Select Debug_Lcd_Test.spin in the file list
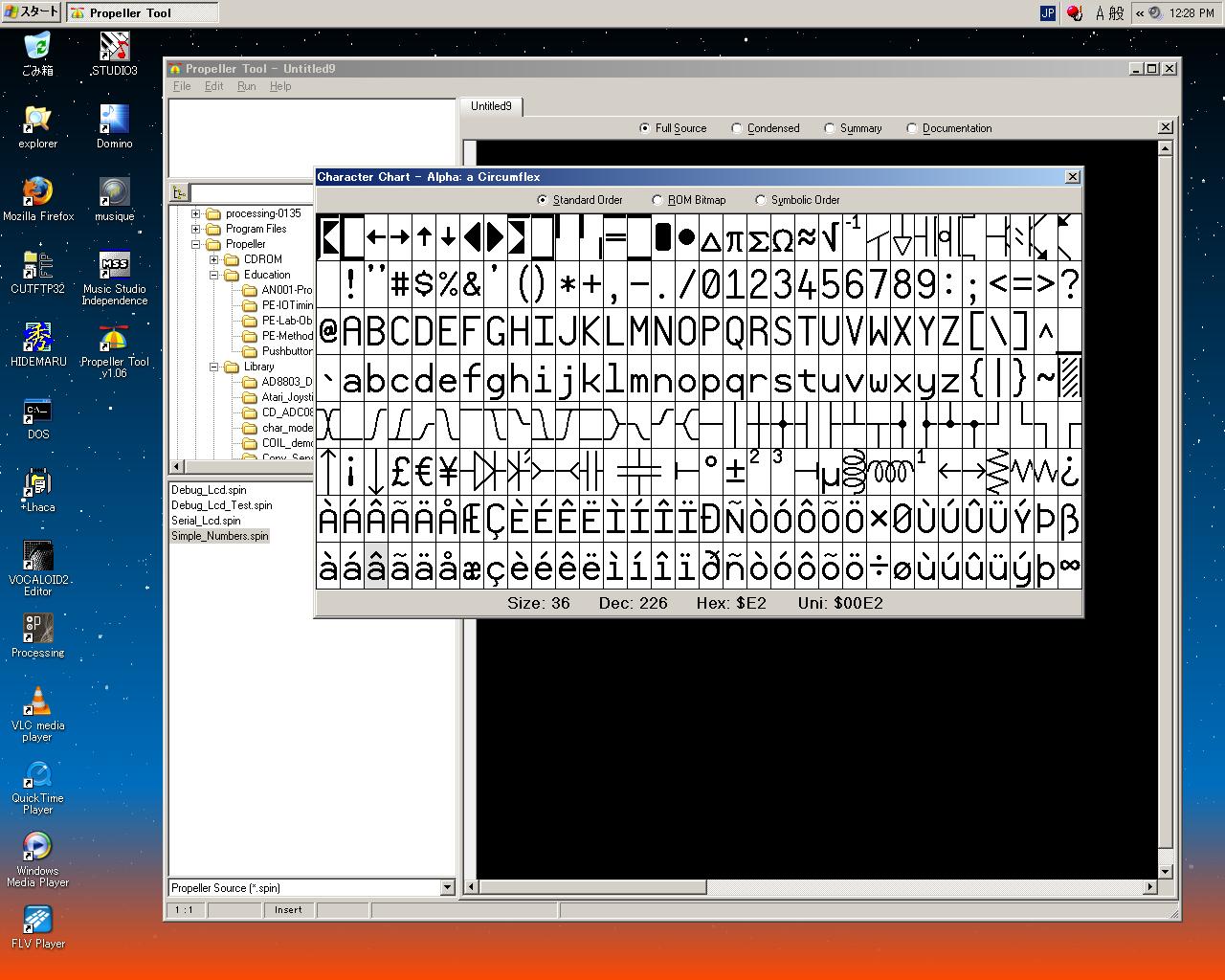 [222, 505]
